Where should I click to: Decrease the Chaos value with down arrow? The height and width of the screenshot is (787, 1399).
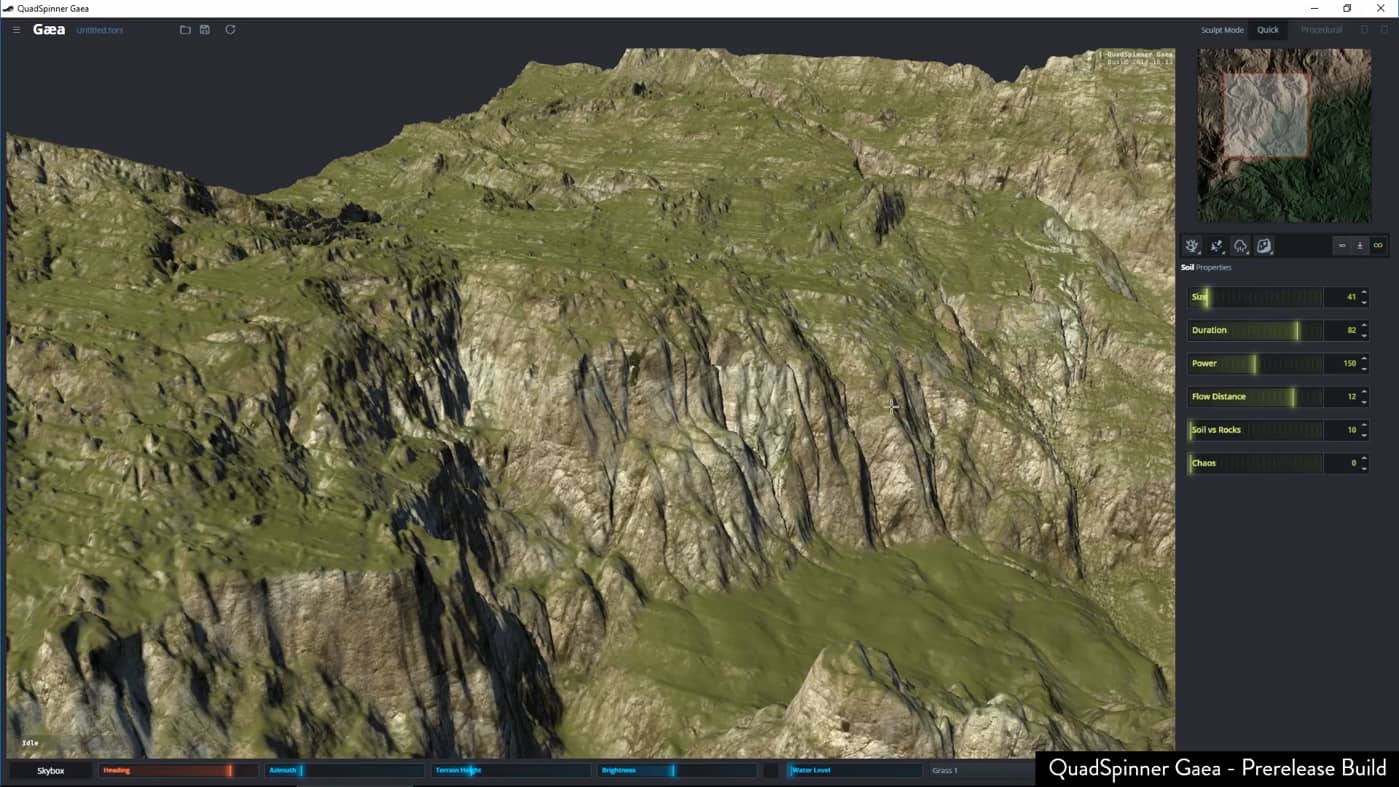pyautogui.click(x=1364, y=468)
